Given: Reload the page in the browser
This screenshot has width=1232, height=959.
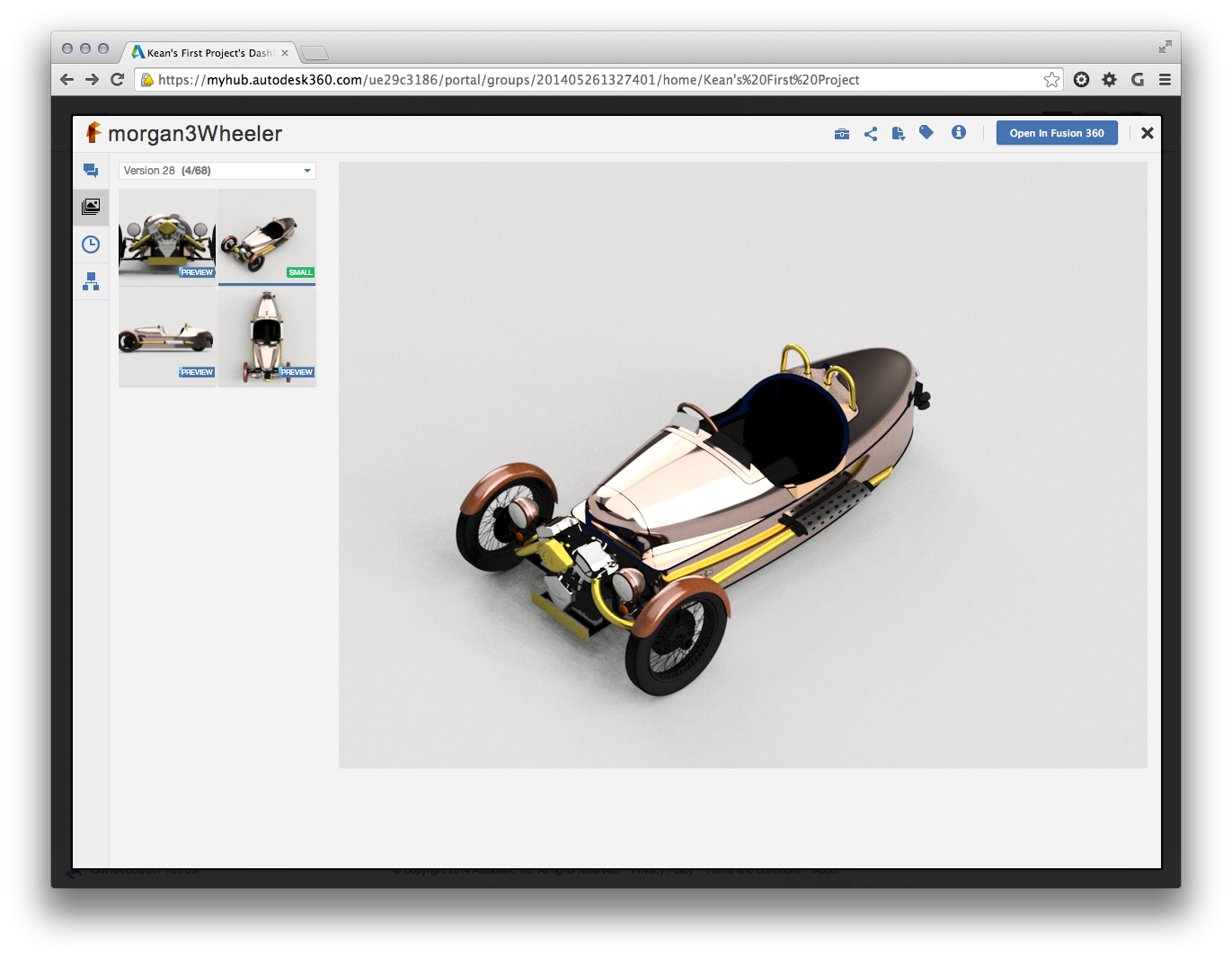Looking at the screenshot, I should 117,80.
